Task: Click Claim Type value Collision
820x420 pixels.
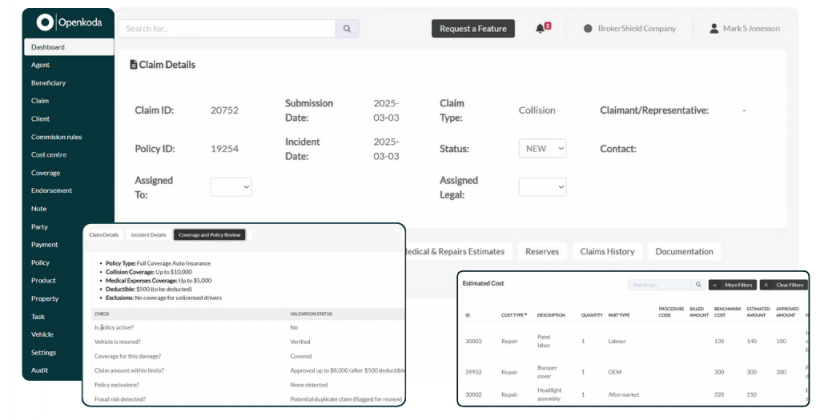Action: pos(537,110)
